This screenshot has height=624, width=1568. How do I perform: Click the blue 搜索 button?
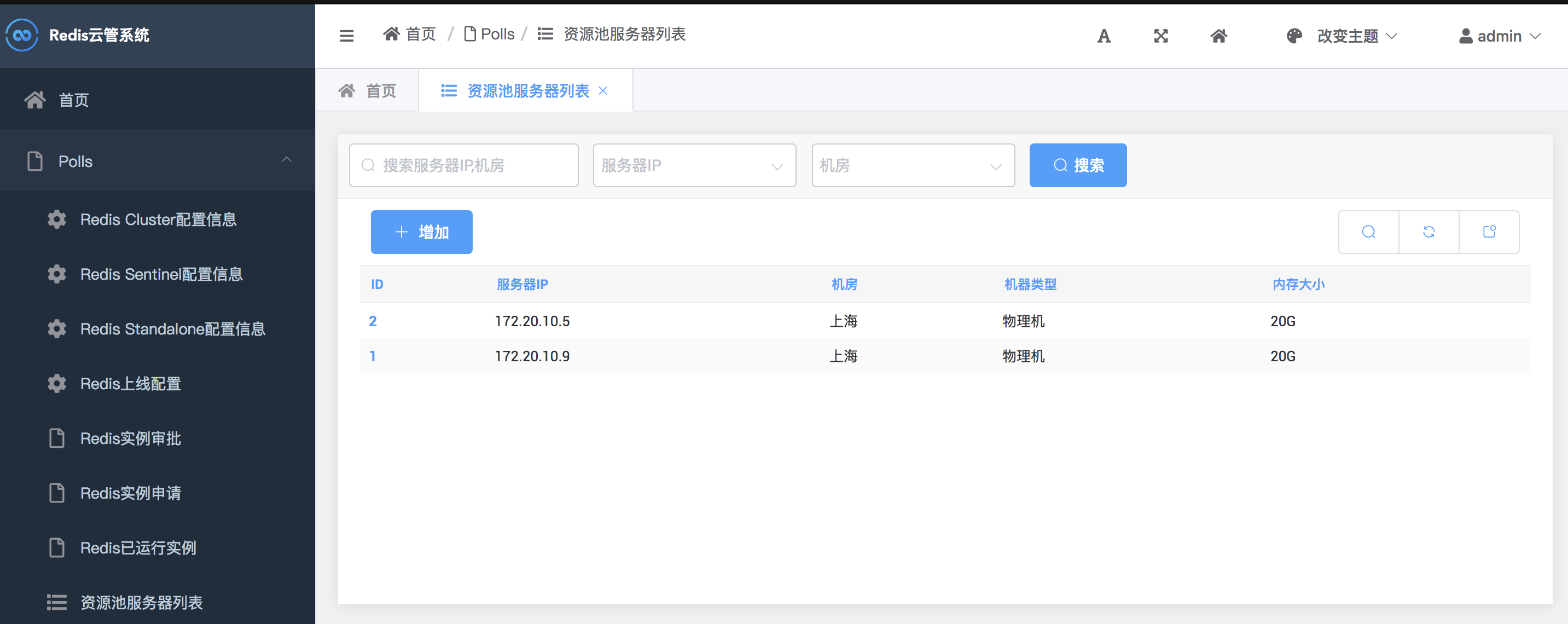tap(1077, 166)
